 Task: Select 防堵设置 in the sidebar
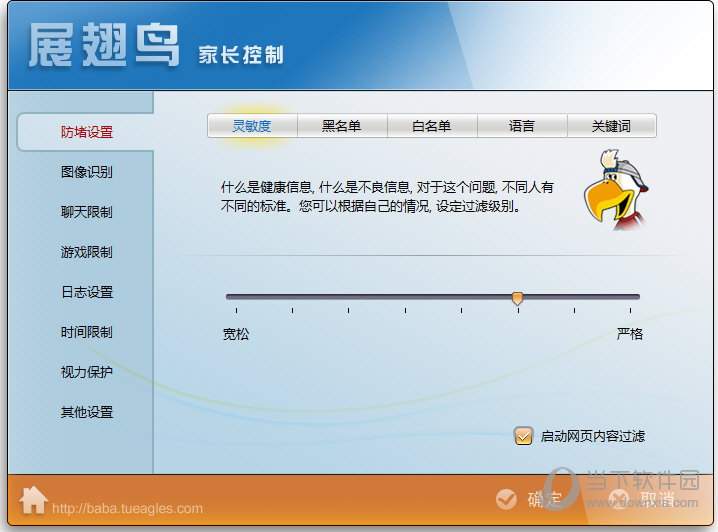[x=87, y=132]
